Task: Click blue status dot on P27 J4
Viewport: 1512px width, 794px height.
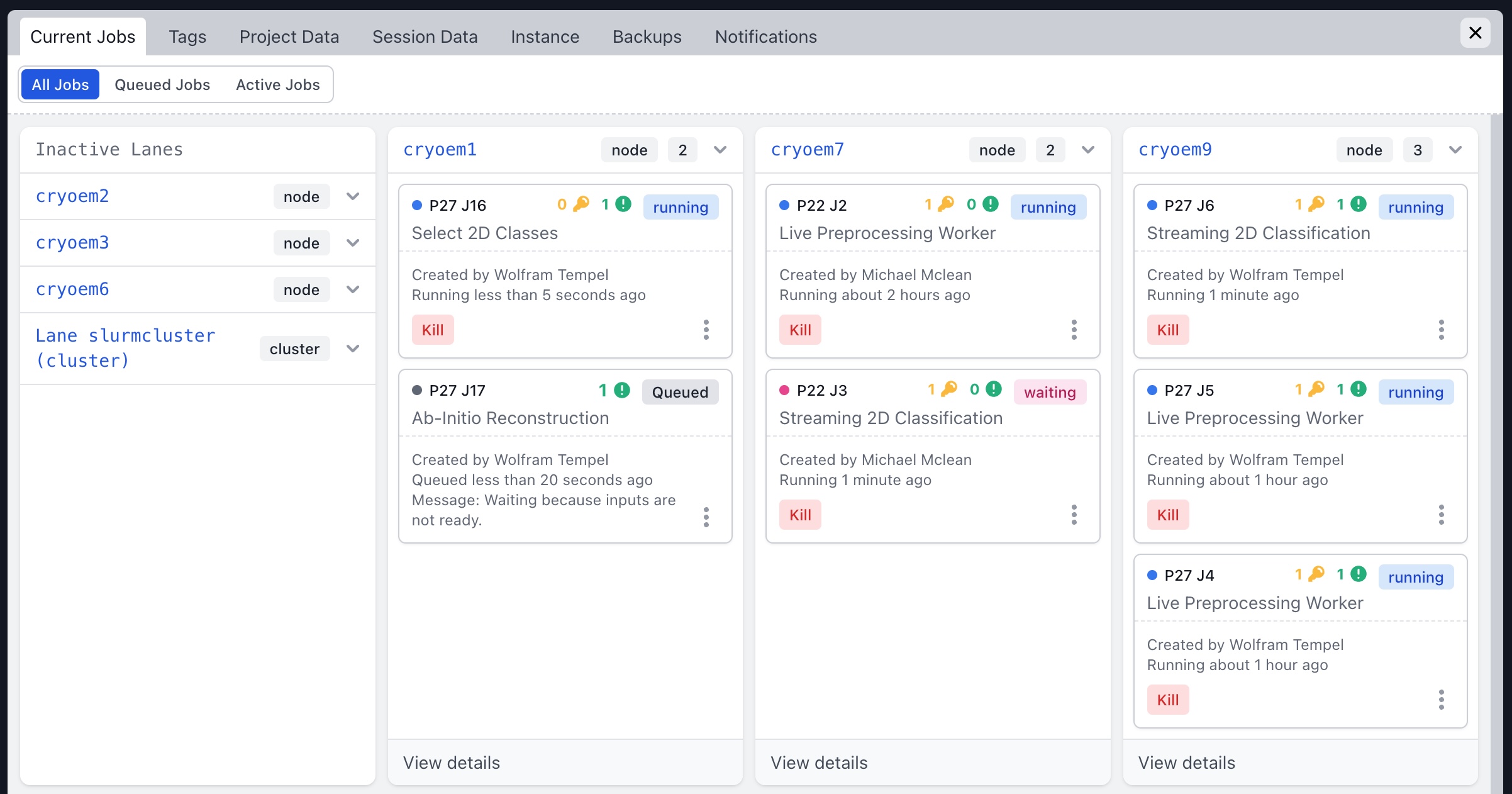Action: click(1152, 575)
